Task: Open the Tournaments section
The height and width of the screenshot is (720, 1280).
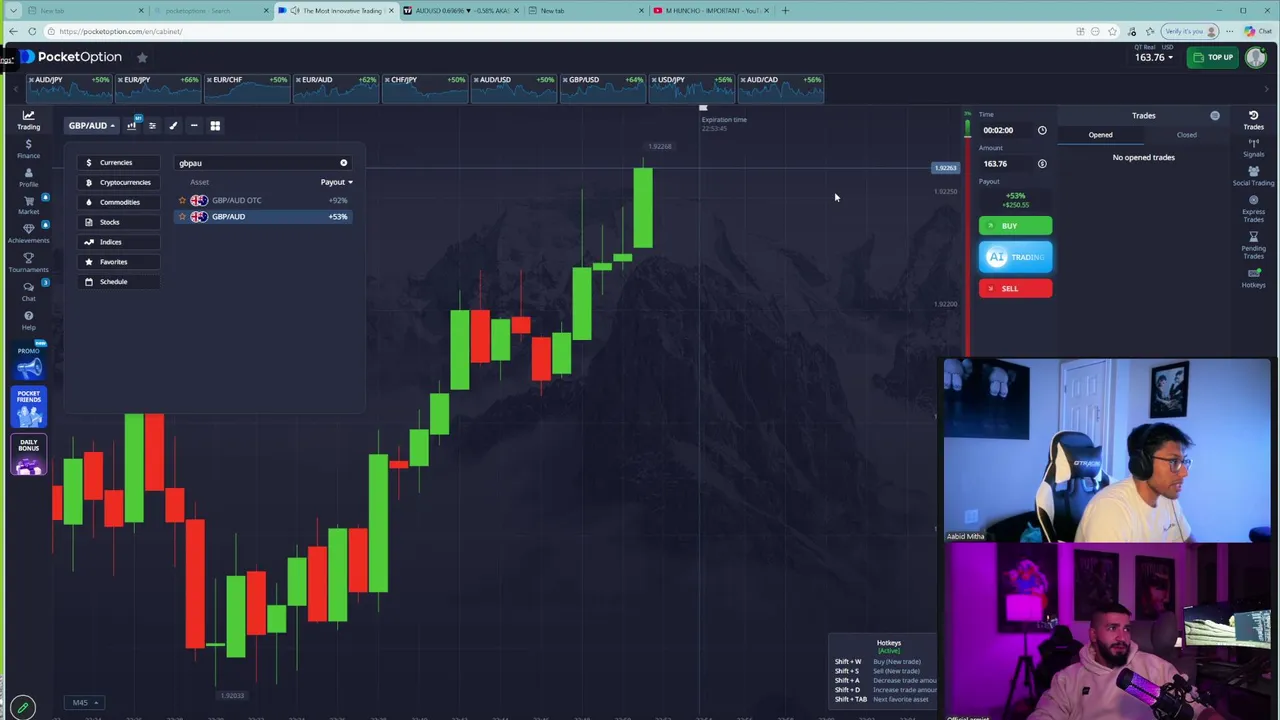Action: tap(28, 262)
